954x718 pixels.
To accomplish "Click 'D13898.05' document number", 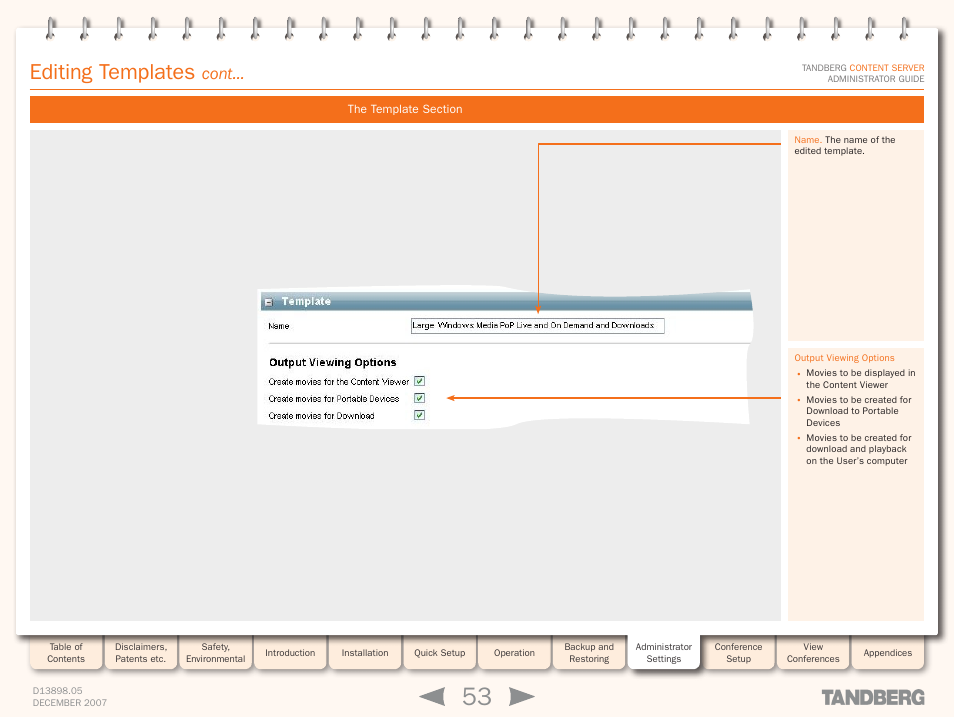I will tap(57, 691).
